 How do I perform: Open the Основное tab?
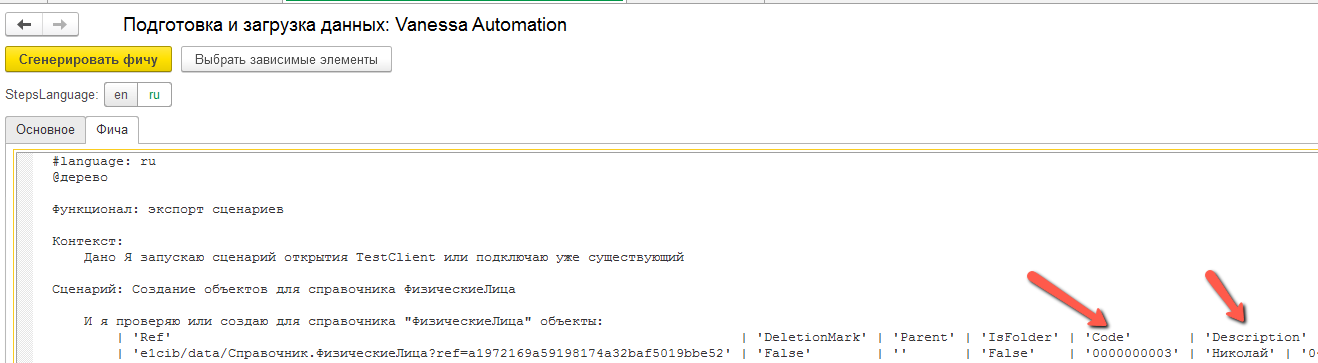click(x=45, y=130)
